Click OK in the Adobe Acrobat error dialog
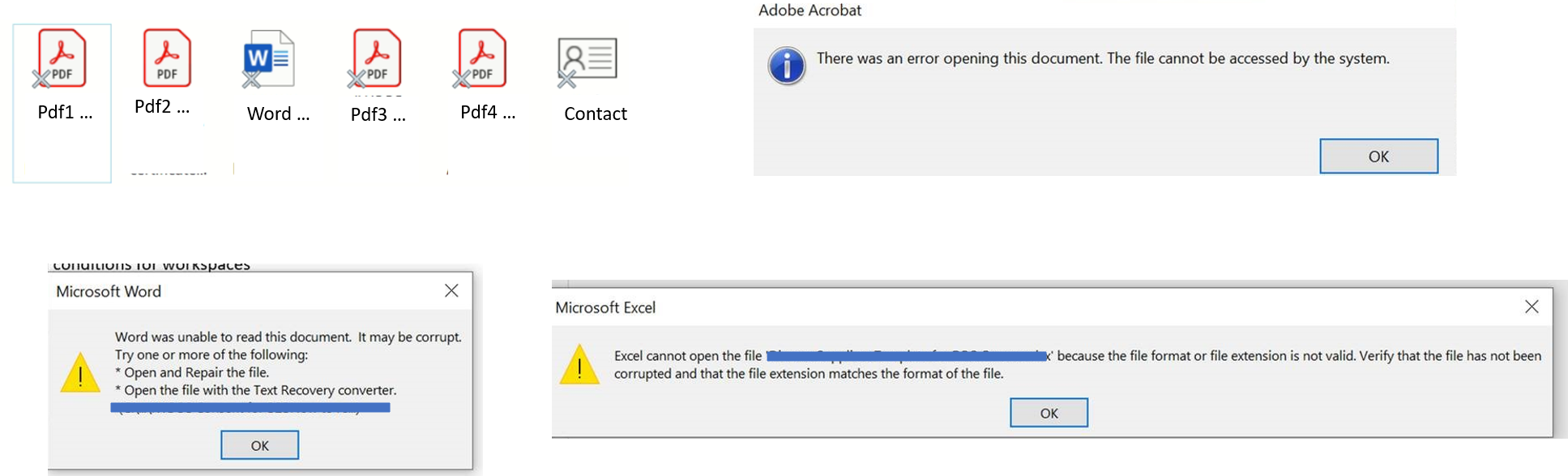This screenshot has width=1568, height=476. [1378, 156]
